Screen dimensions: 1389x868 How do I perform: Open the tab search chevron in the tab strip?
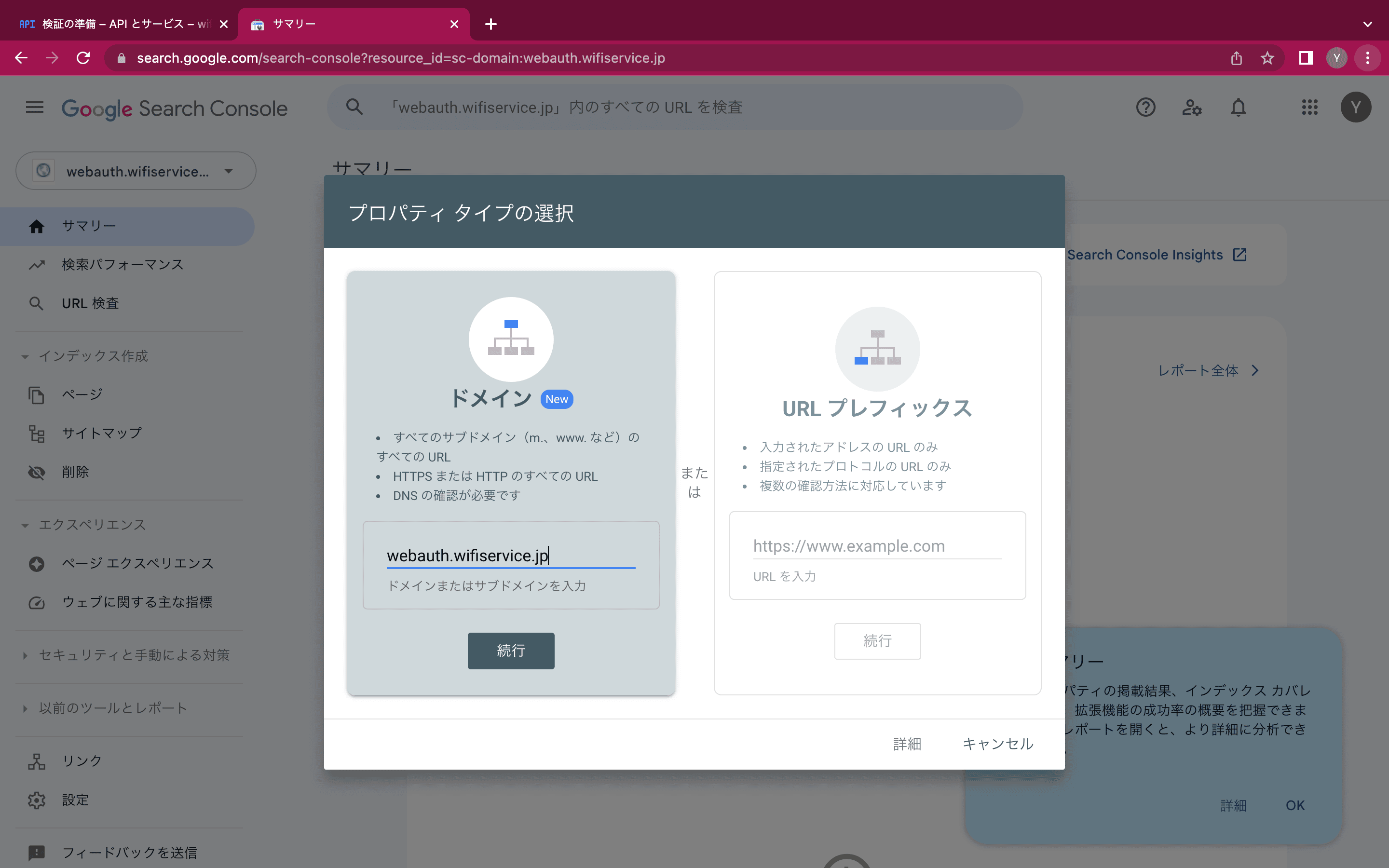[1368, 24]
